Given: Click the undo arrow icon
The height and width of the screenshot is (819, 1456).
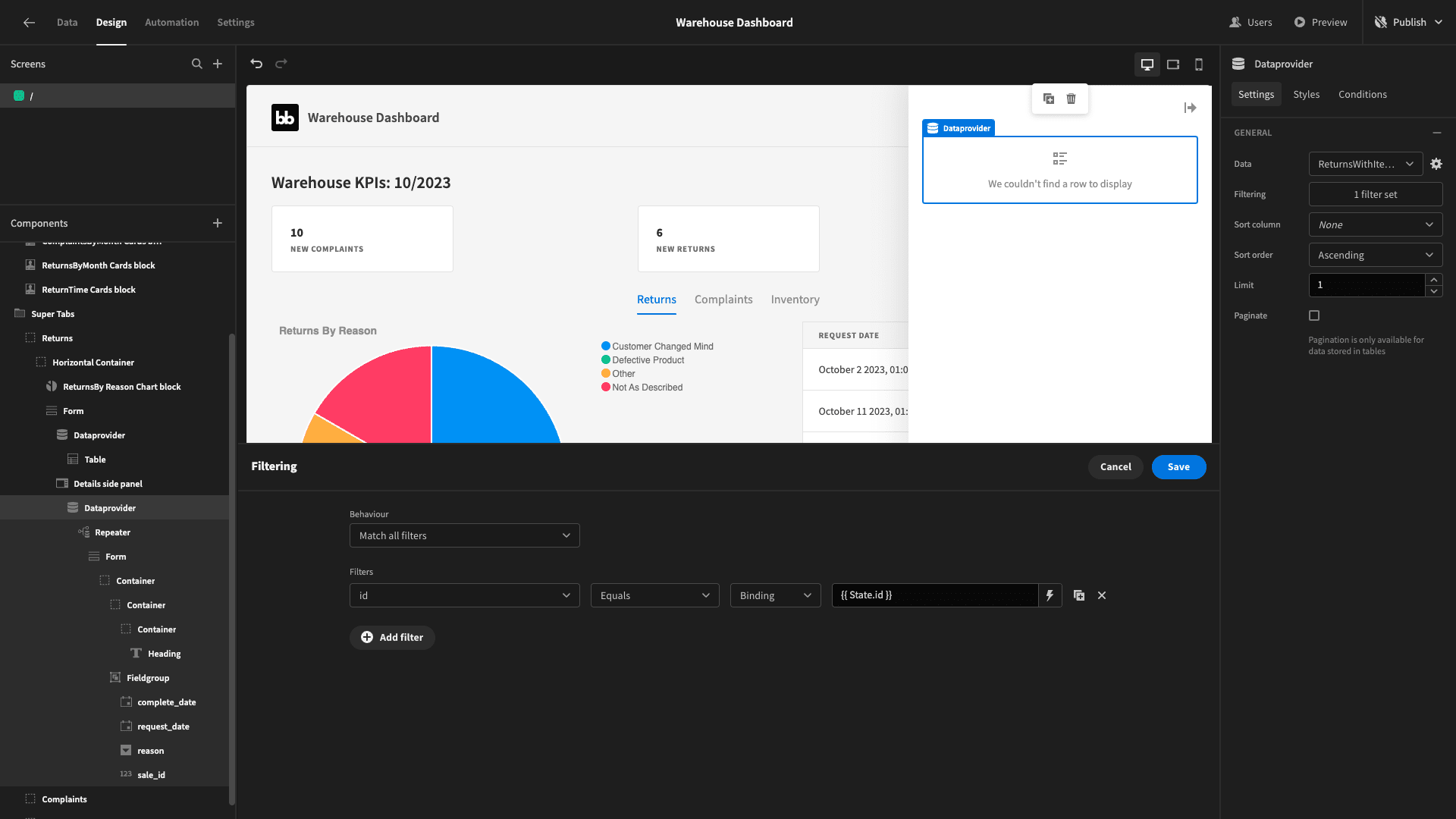Looking at the screenshot, I should click(256, 64).
